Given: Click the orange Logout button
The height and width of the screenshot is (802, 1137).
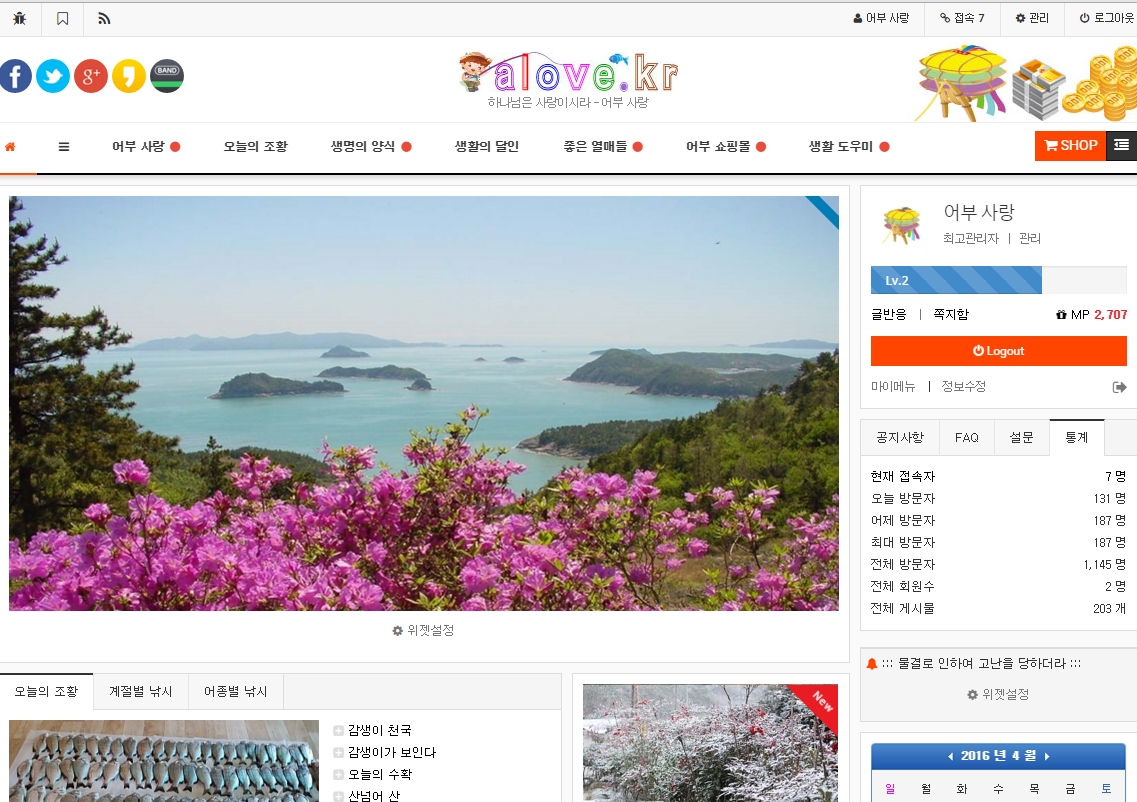Looking at the screenshot, I should [x=999, y=351].
